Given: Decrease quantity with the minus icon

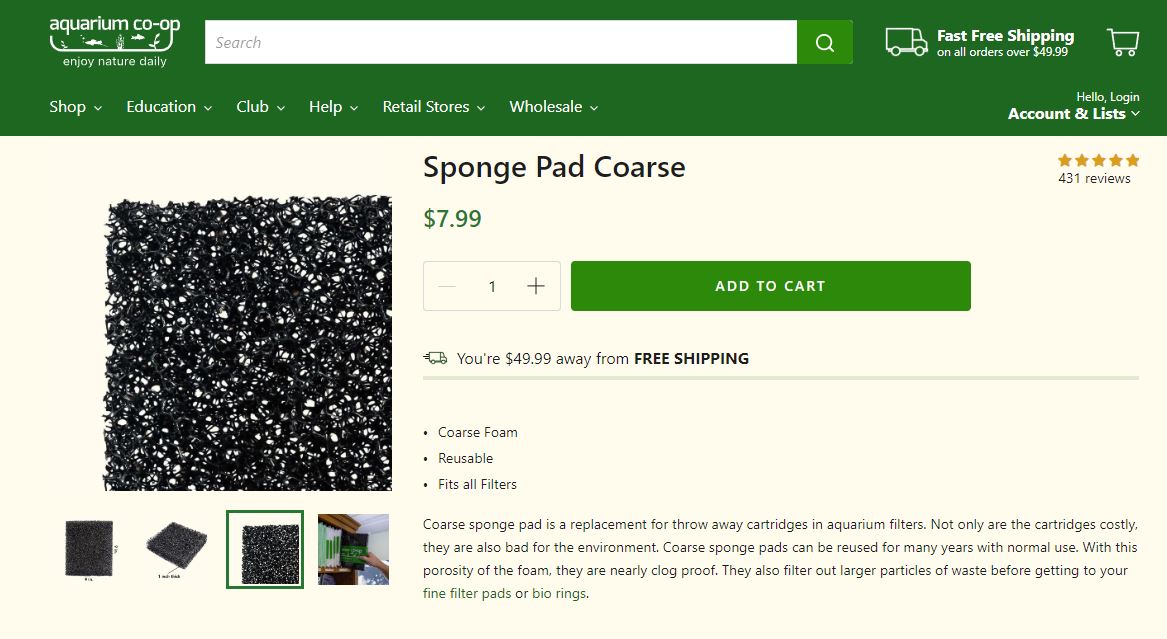Looking at the screenshot, I should [447, 286].
